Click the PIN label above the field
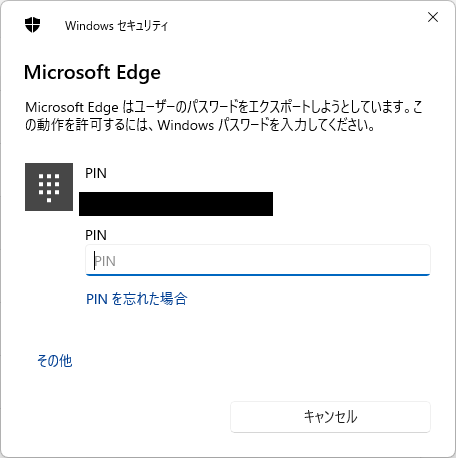Image resolution: width=456 pixels, height=458 pixels. tap(96, 235)
